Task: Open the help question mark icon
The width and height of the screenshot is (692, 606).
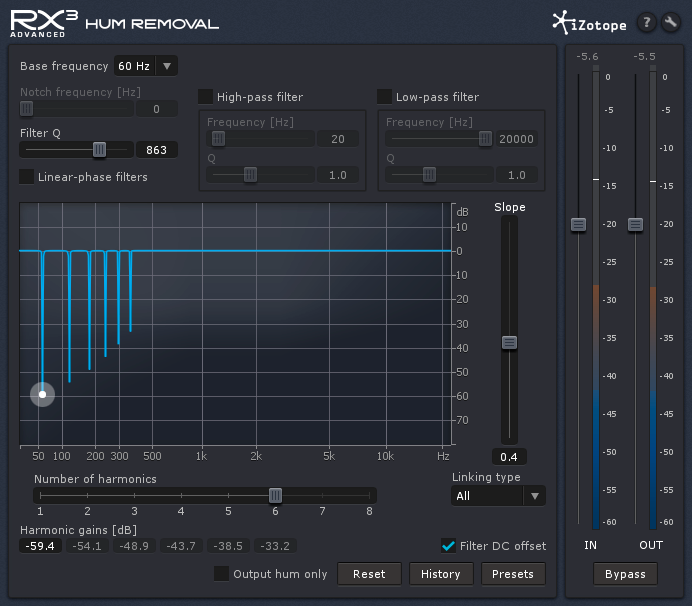Action: (647, 22)
